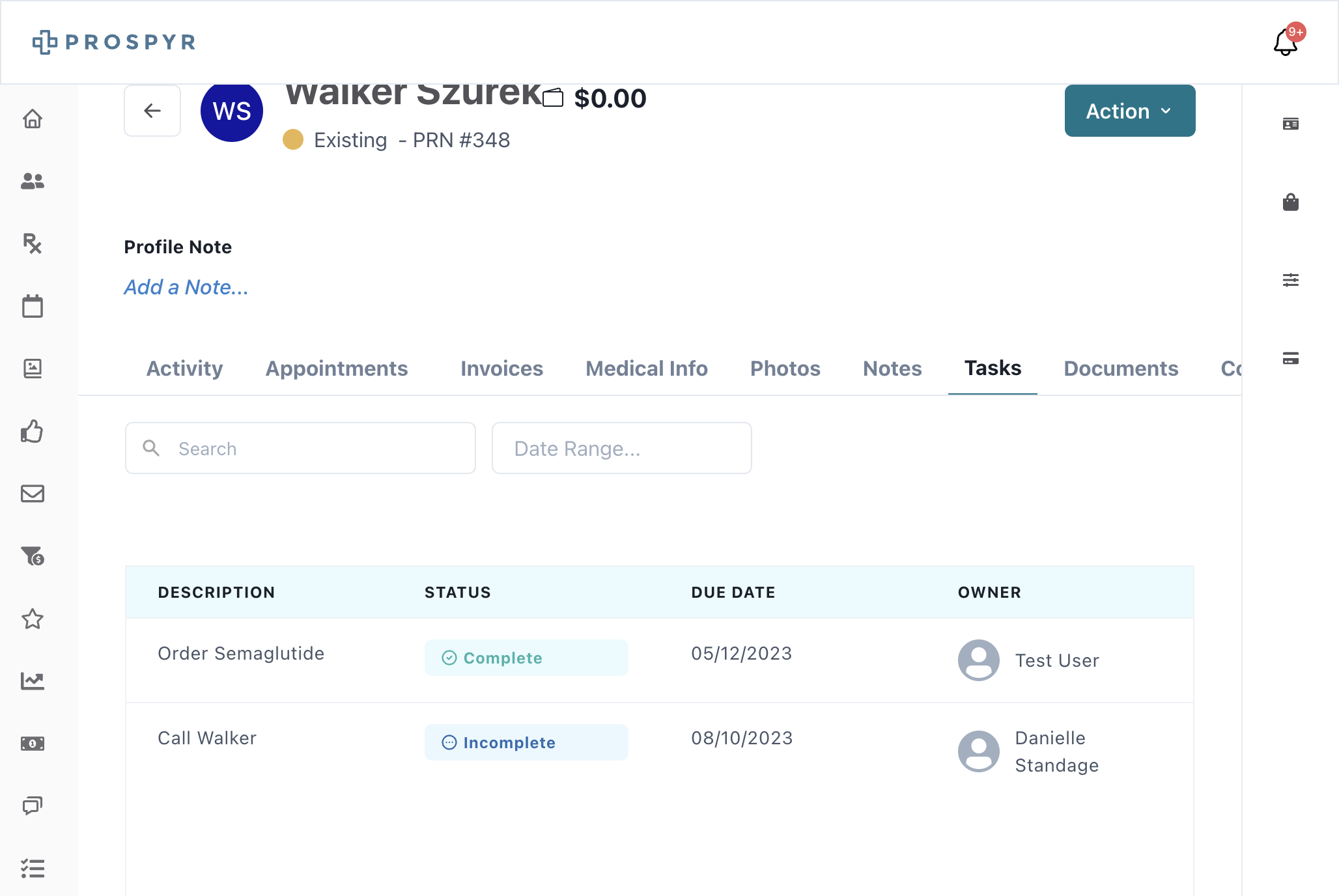Switch to the Activity tab
1339x896 pixels.
[x=184, y=369]
